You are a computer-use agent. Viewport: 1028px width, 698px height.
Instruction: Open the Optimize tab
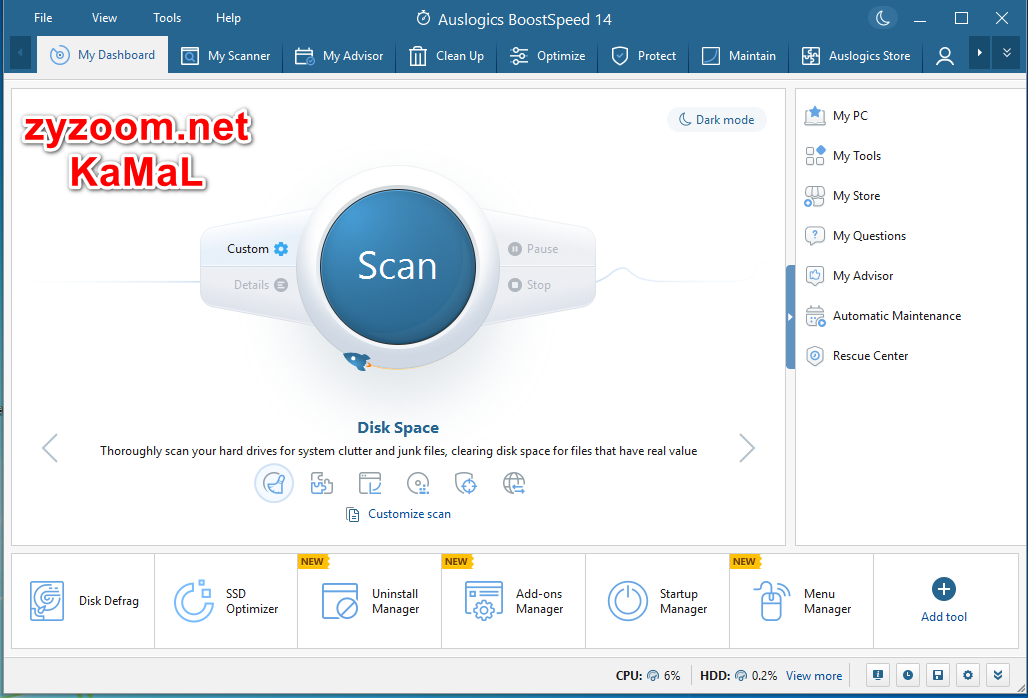tap(547, 56)
